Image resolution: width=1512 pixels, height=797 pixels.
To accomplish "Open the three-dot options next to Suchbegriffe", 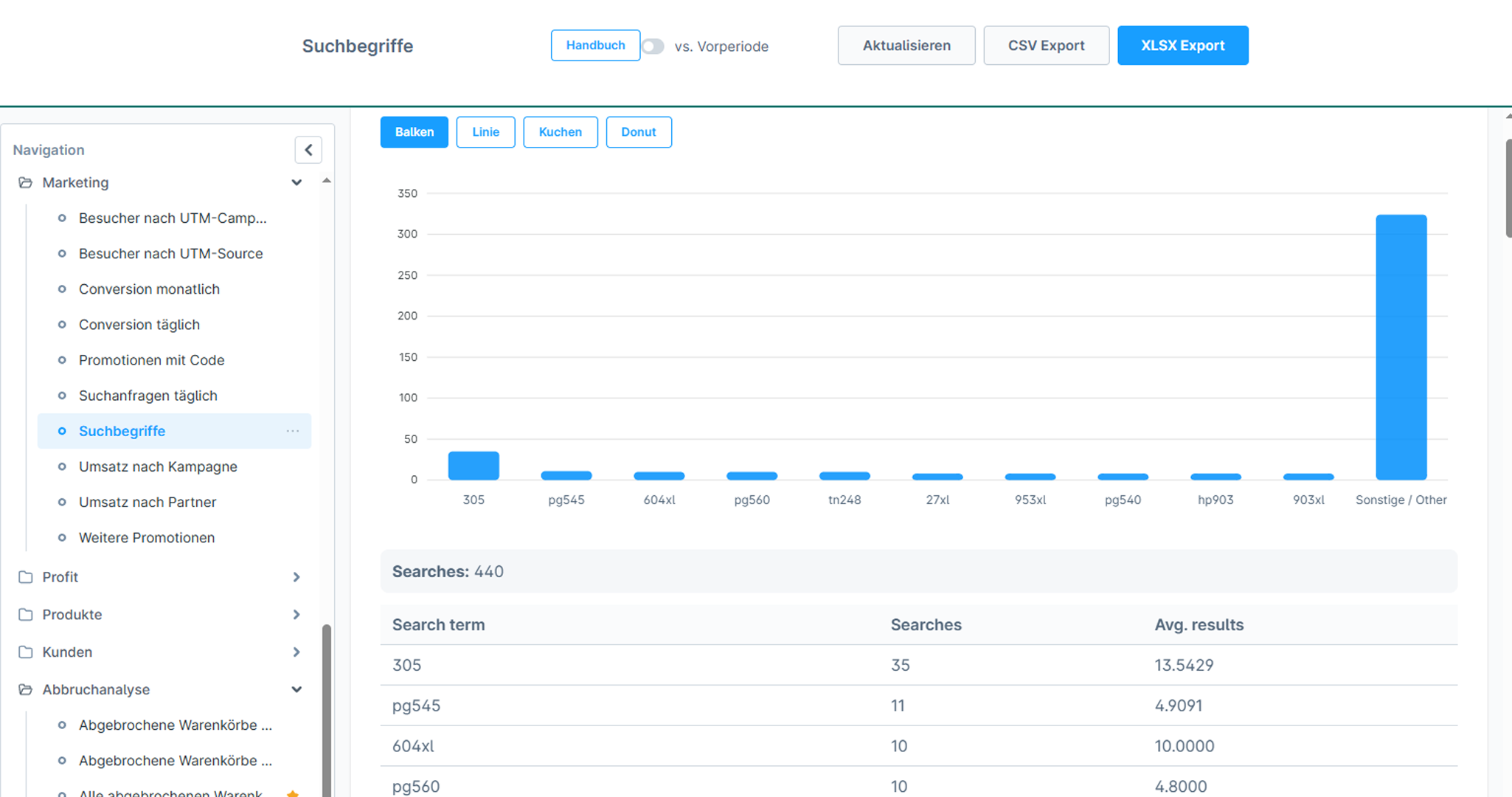I will pyautogui.click(x=293, y=431).
